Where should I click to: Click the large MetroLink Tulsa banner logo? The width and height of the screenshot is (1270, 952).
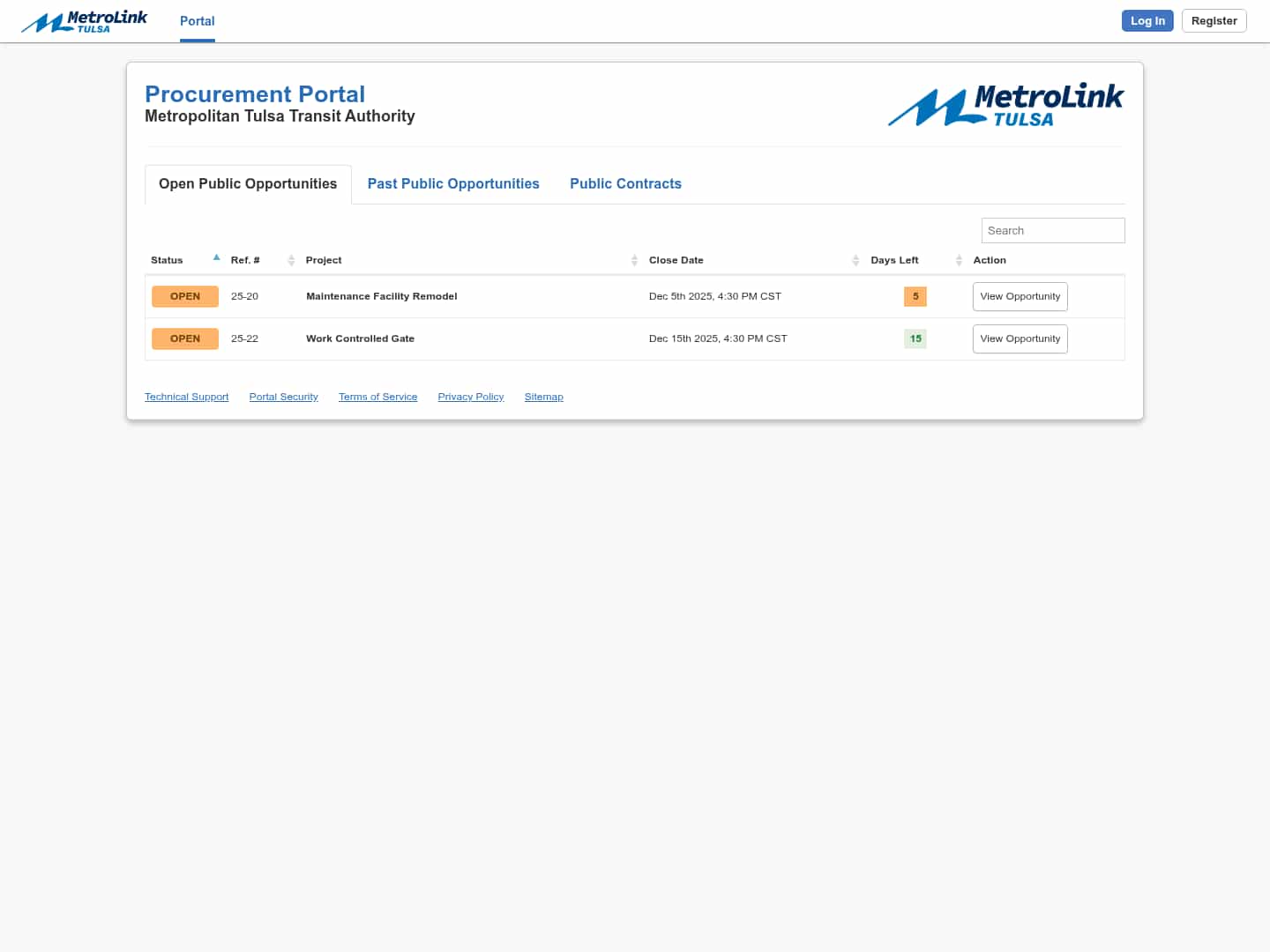tap(1005, 106)
